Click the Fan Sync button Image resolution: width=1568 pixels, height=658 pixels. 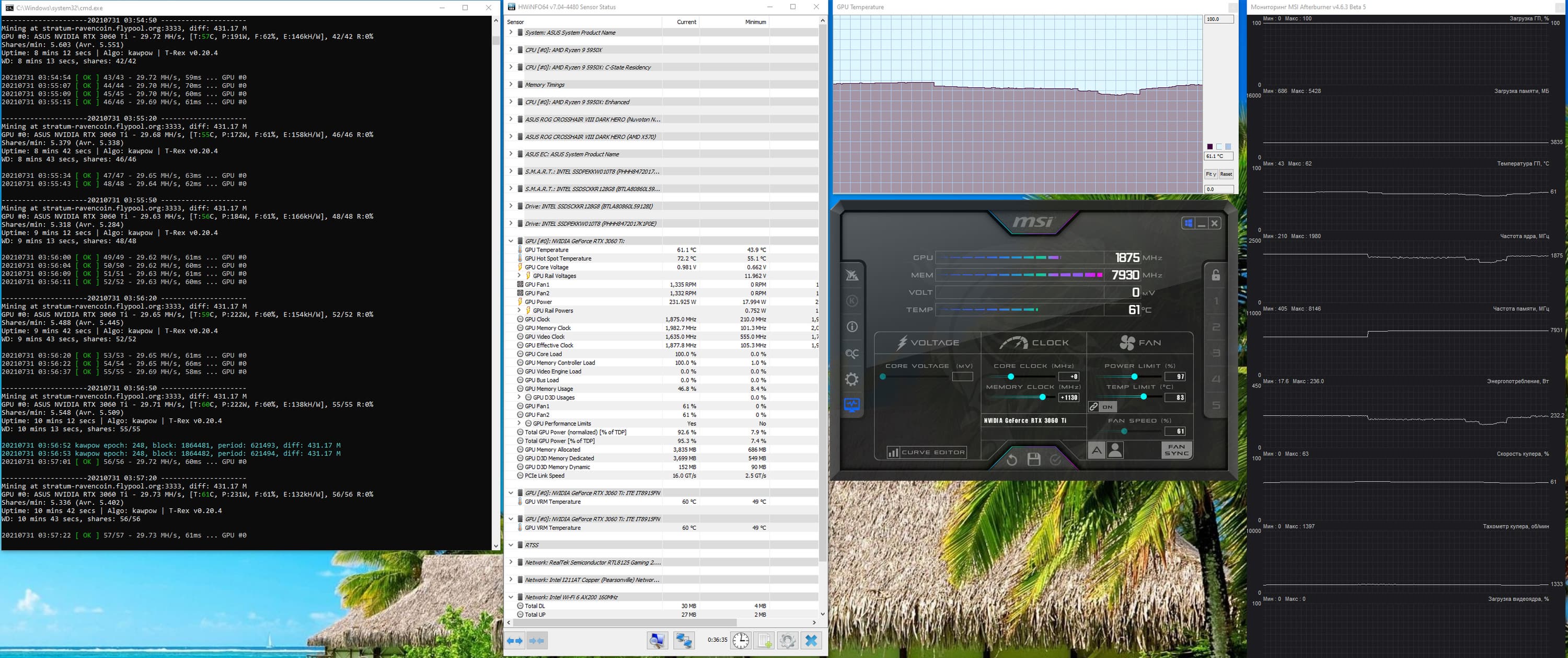1176,450
